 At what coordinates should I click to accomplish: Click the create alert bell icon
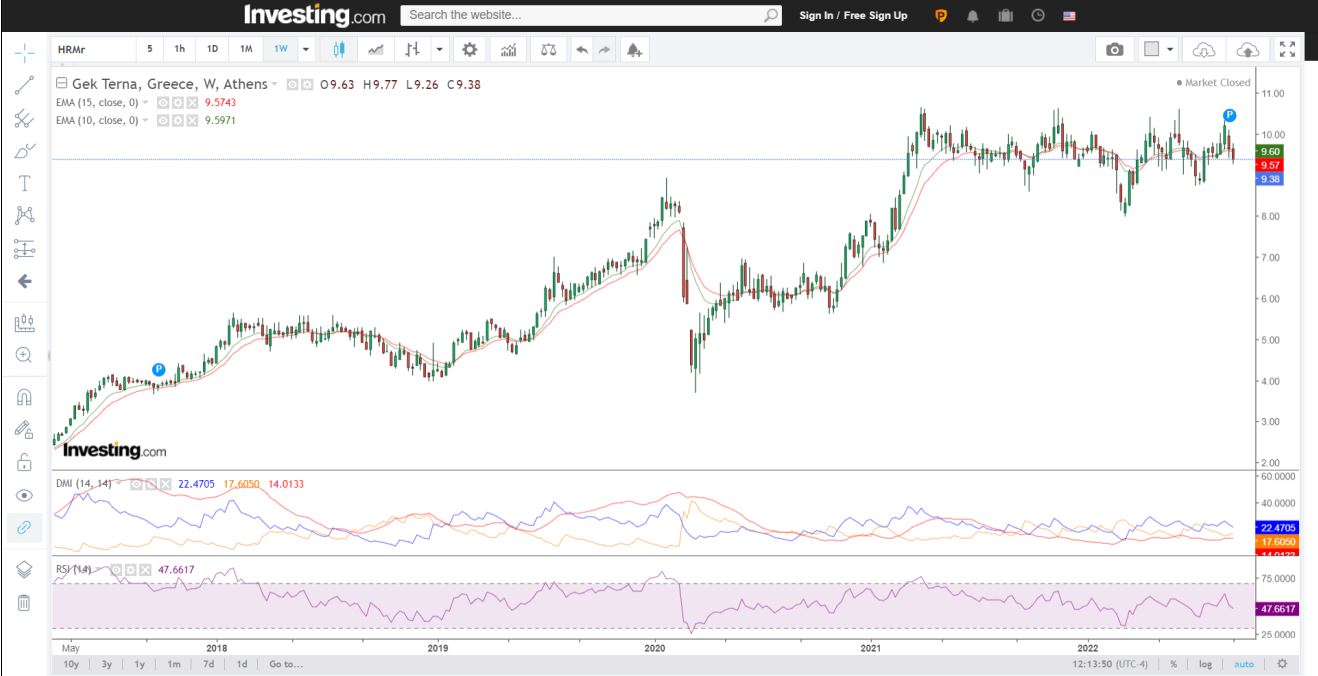(634, 49)
